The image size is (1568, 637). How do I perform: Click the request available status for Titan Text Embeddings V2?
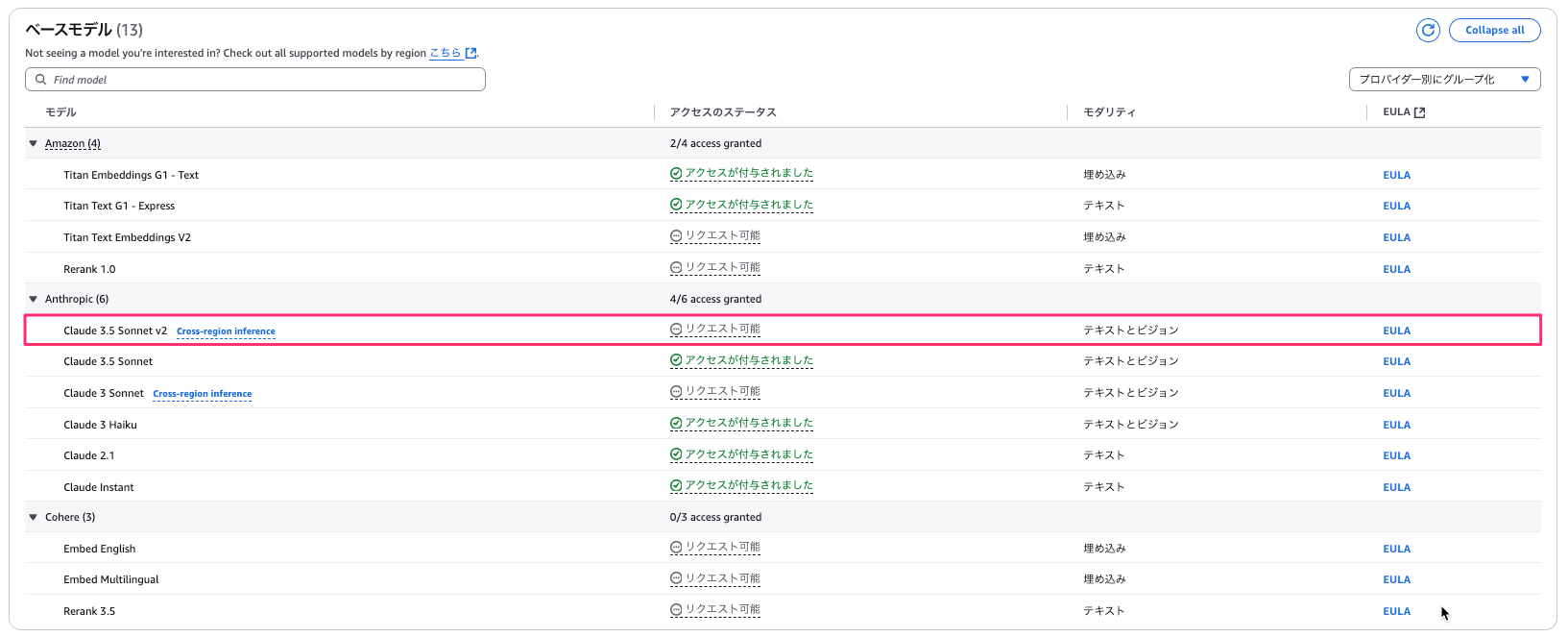pyautogui.click(x=715, y=236)
